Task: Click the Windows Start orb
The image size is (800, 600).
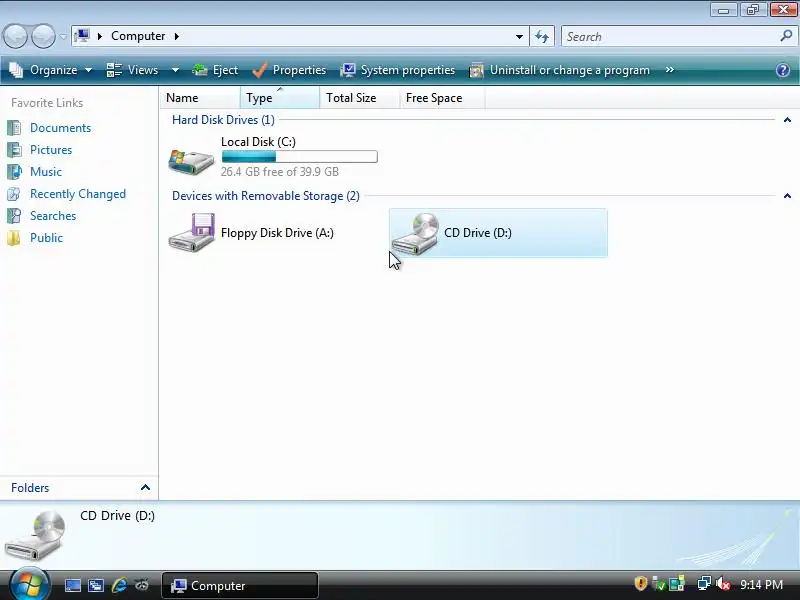Action: (29, 584)
